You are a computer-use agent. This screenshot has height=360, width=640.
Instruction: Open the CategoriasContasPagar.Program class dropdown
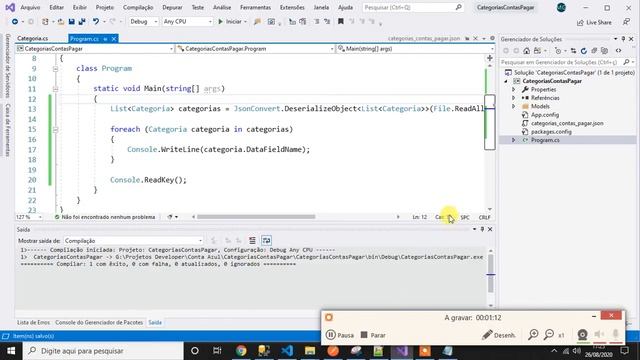[x=256, y=49]
